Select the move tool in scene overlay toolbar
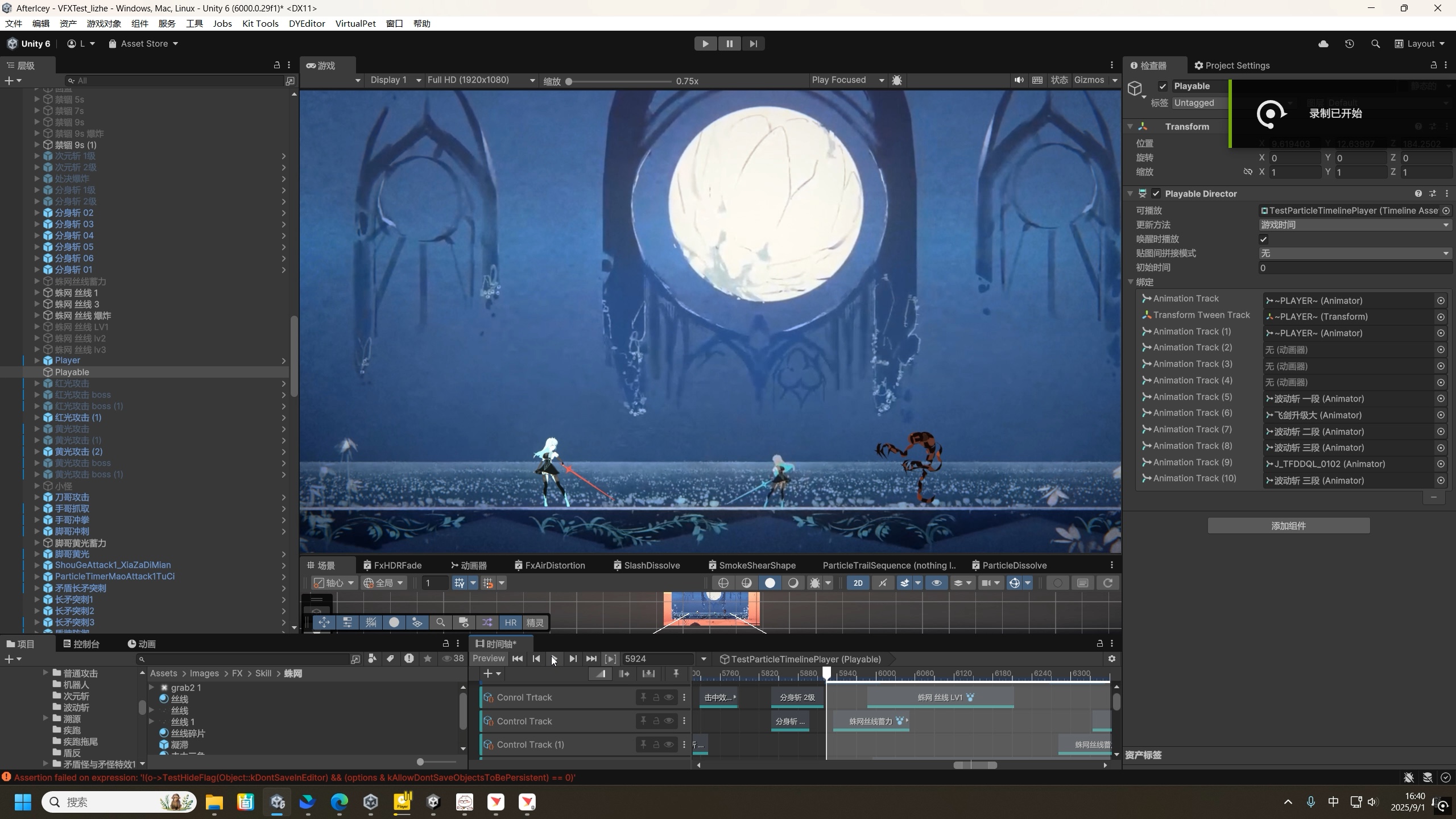The height and width of the screenshot is (819, 1456). coord(324,623)
